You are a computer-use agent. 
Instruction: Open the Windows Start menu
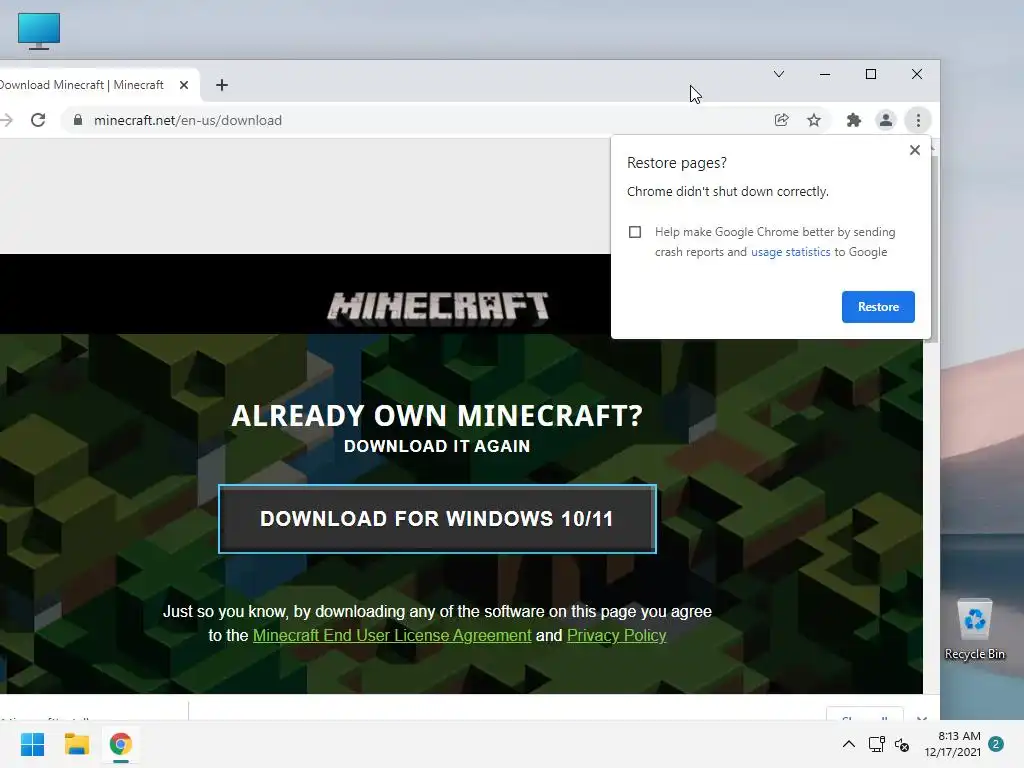pos(33,744)
